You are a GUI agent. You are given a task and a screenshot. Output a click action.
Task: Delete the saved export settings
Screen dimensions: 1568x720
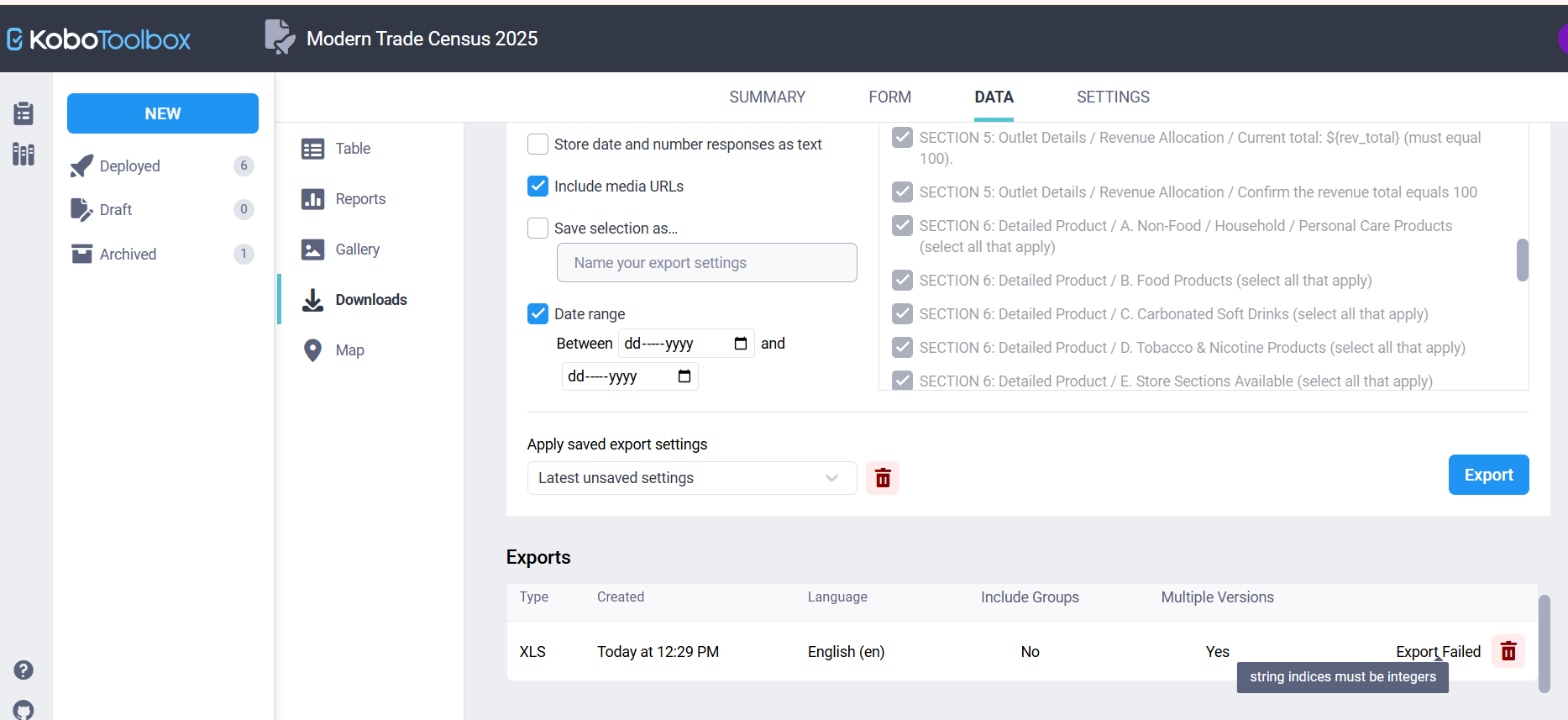[x=883, y=478]
